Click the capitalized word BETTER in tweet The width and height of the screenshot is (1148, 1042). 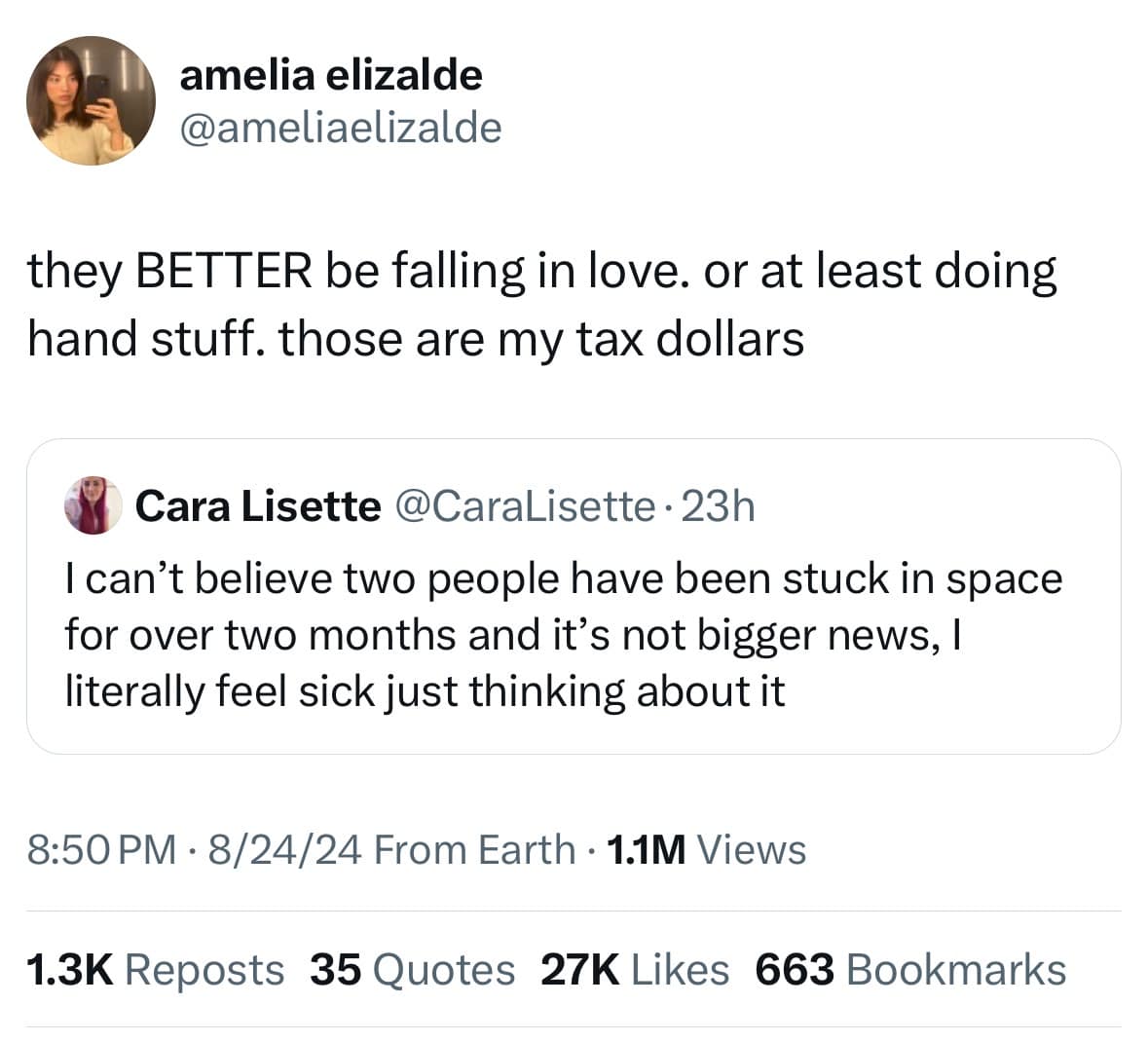225,272
